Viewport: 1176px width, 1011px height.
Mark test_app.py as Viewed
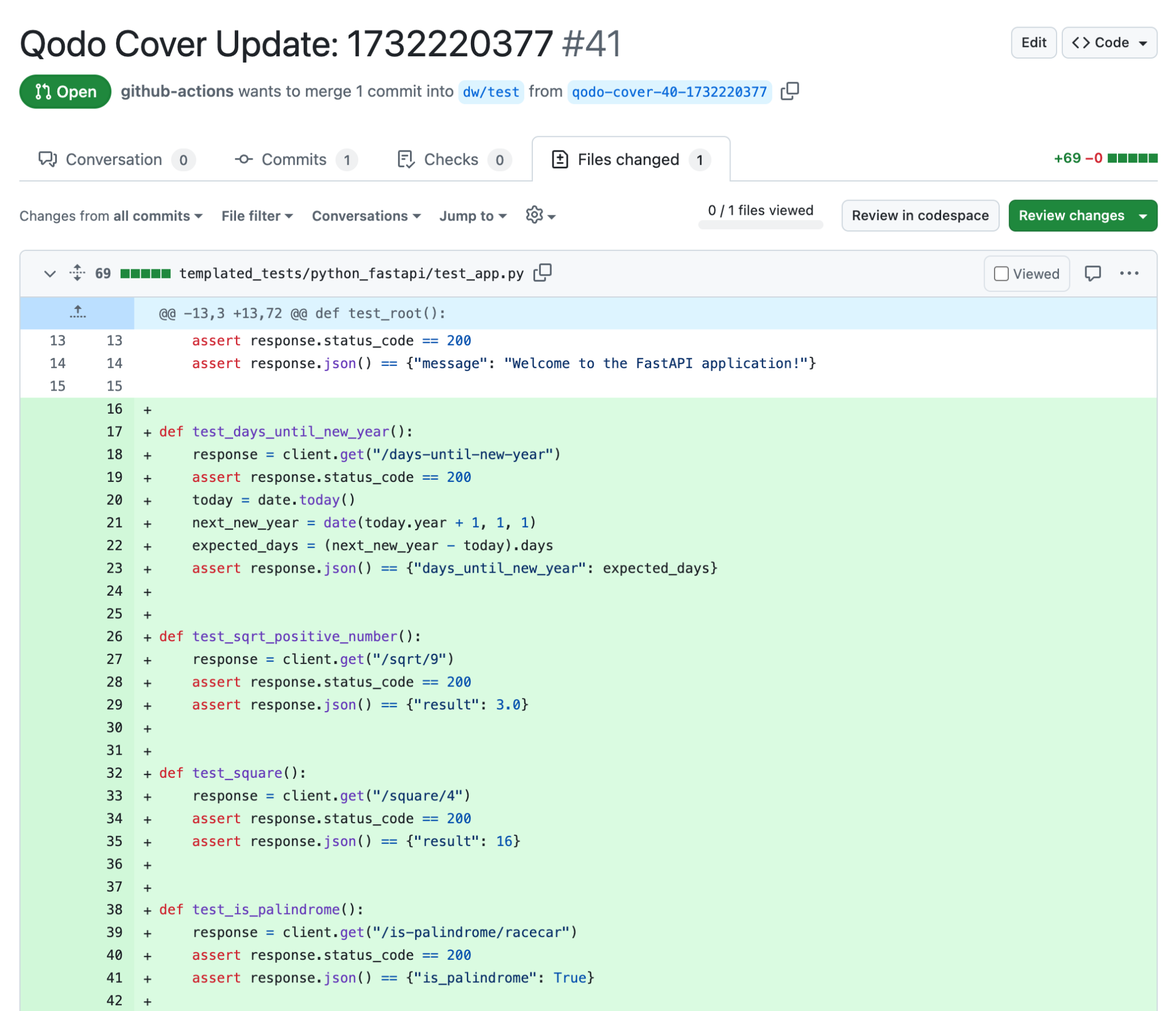(x=1001, y=274)
